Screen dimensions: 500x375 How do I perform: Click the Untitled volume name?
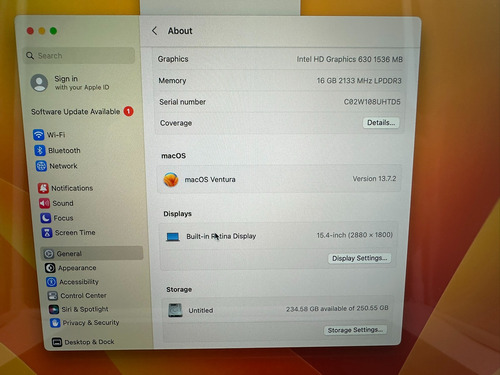[x=201, y=310]
